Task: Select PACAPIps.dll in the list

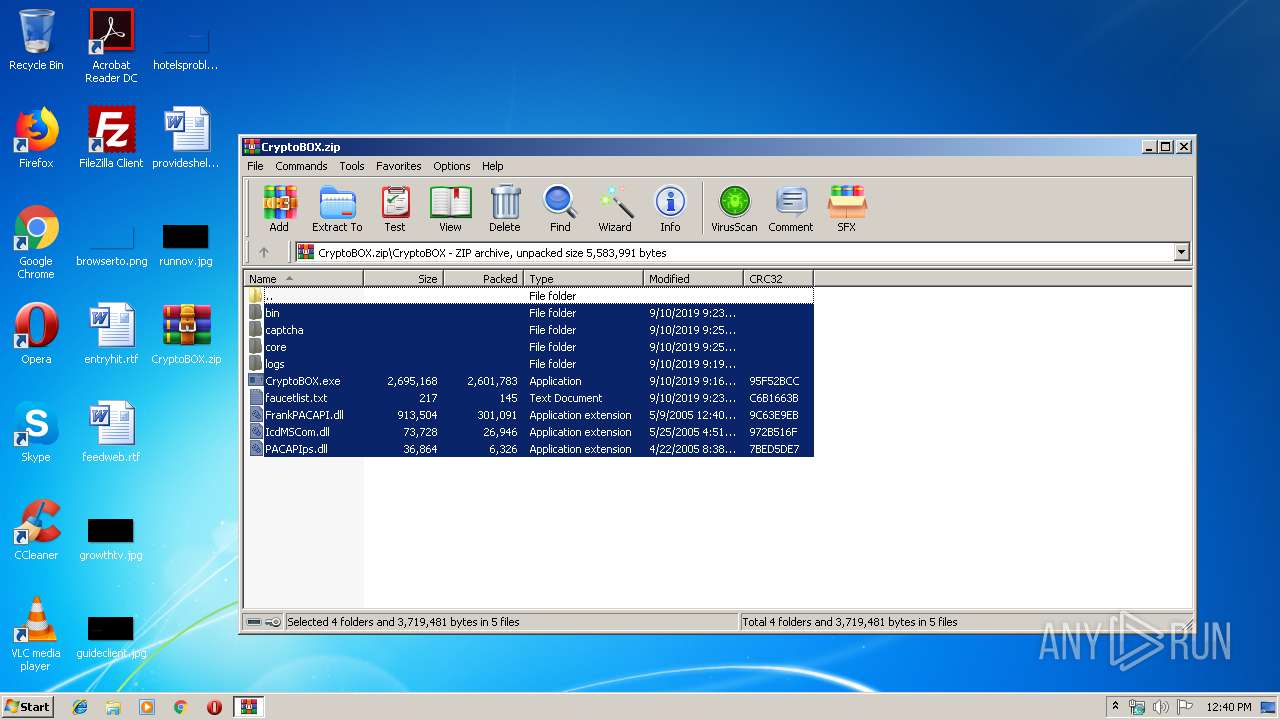Action: (x=528, y=449)
